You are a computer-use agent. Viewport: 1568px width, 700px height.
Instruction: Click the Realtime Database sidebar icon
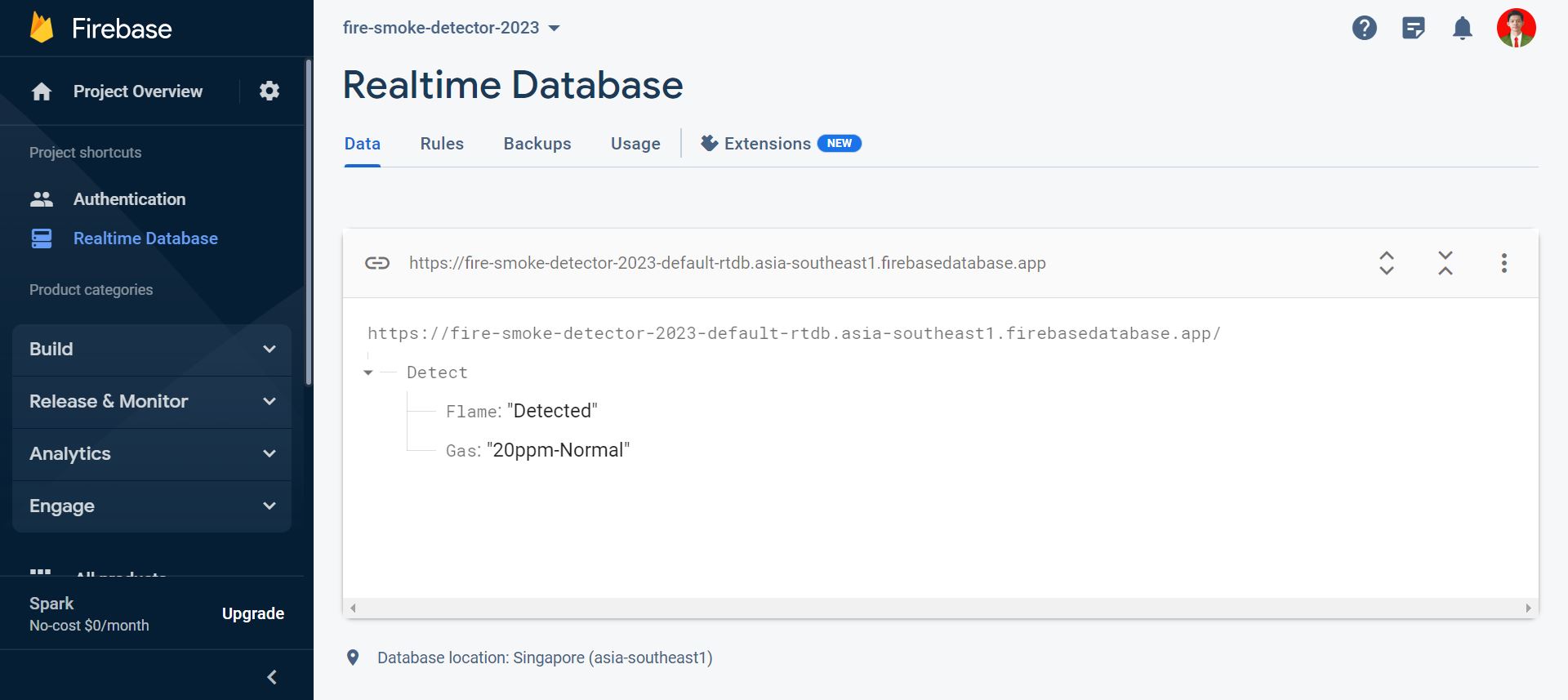pyautogui.click(x=42, y=239)
